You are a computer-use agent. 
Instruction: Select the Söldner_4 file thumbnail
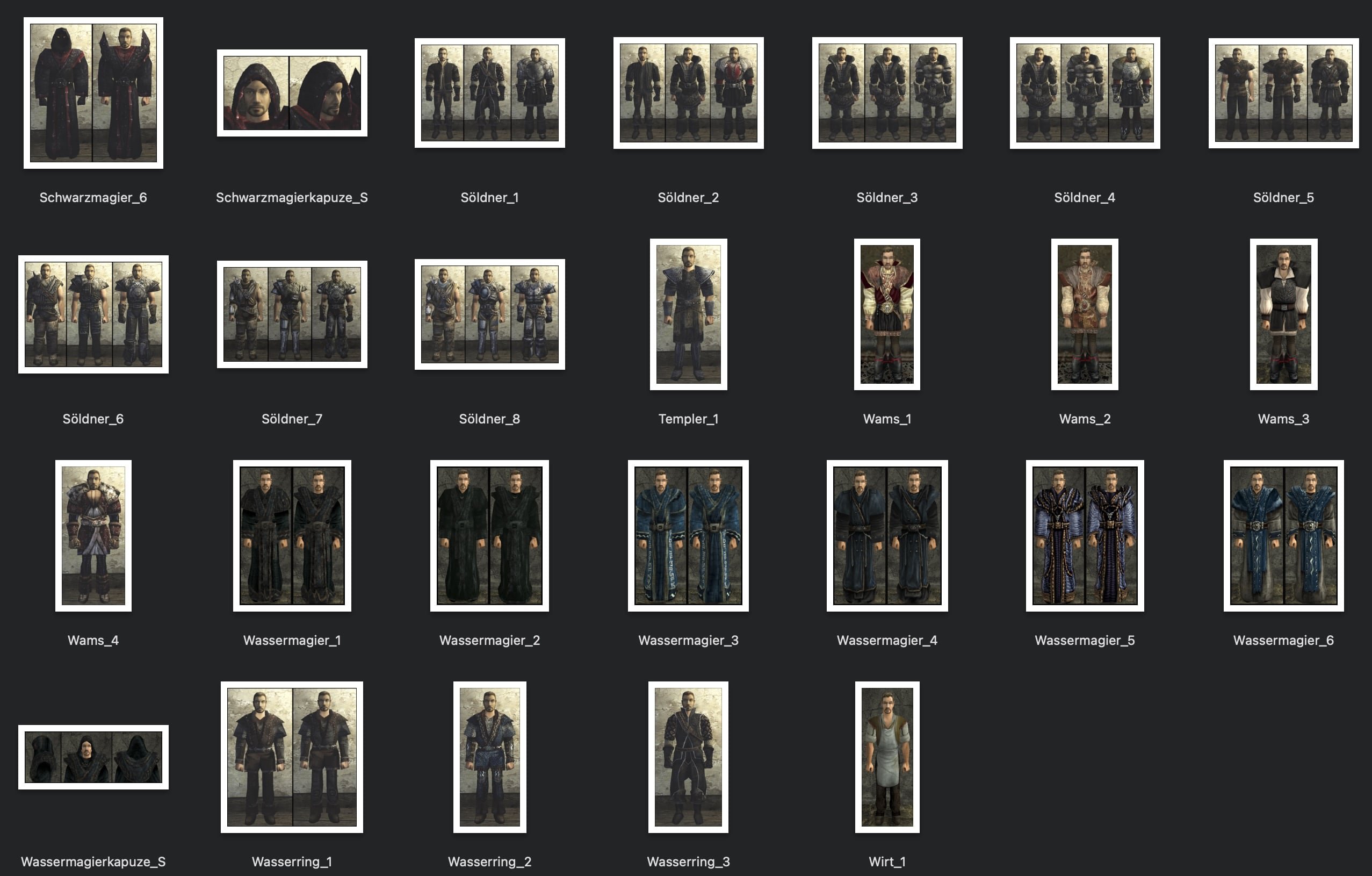click(x=1084, y=93)
